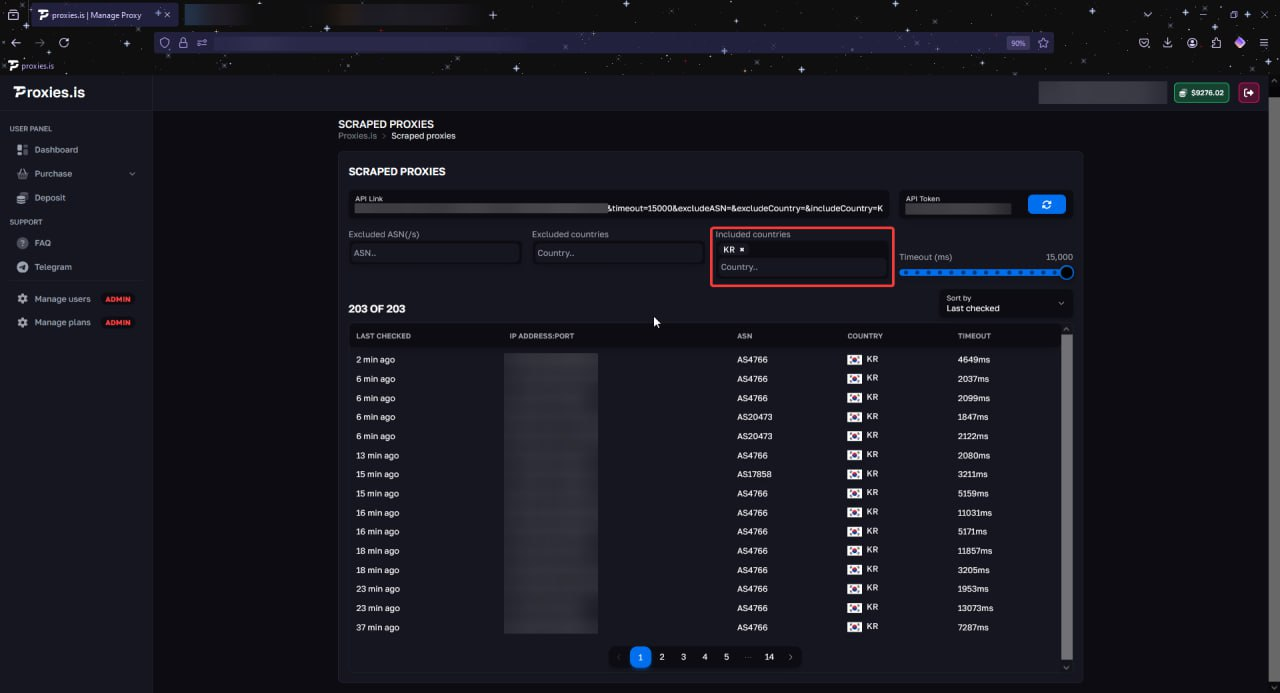Open Manage plans admin page
The image size is (1280, 693).
pyautogui.click(x=62, y=323)
